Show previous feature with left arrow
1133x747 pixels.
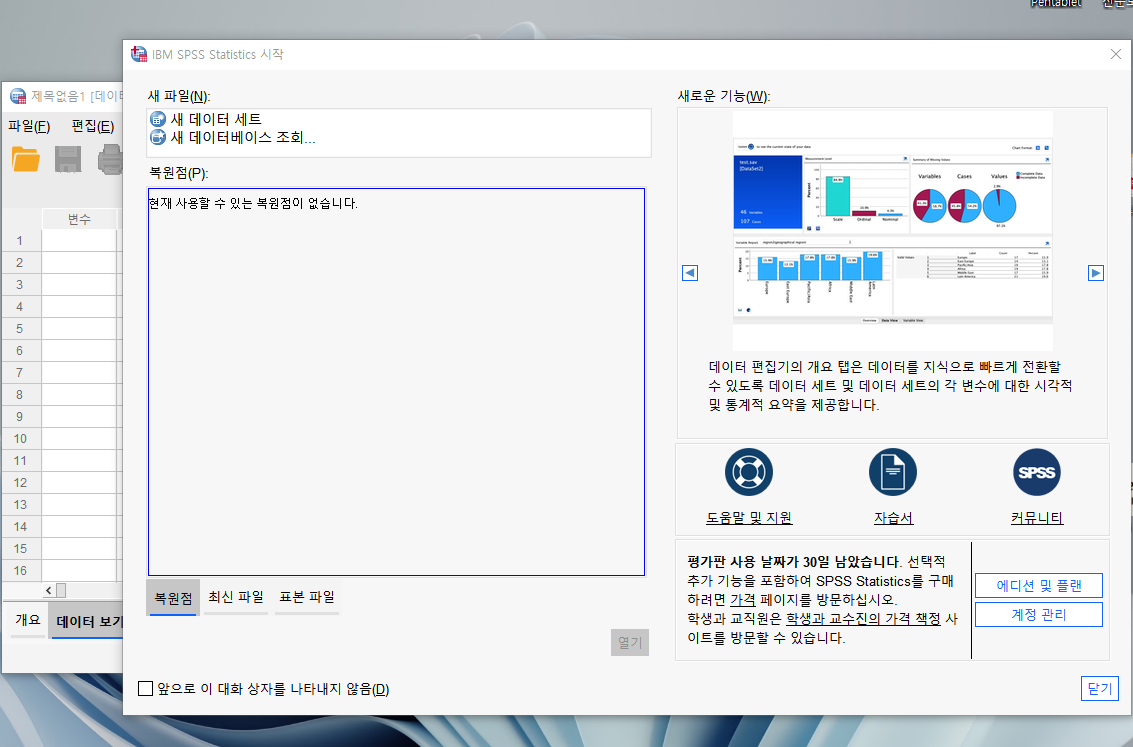click(x=690, y=273)
